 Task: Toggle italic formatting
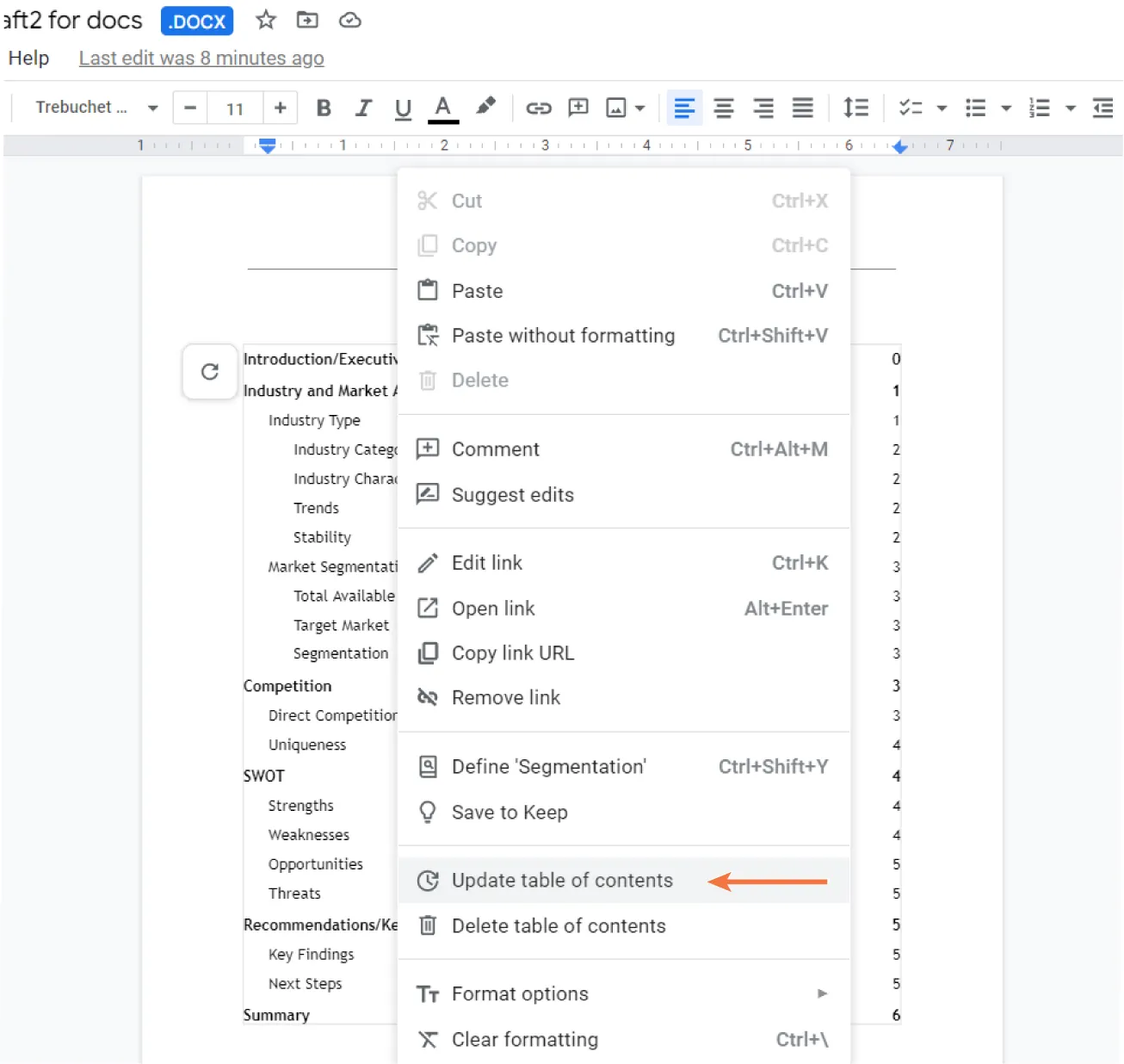coord(363,108)
